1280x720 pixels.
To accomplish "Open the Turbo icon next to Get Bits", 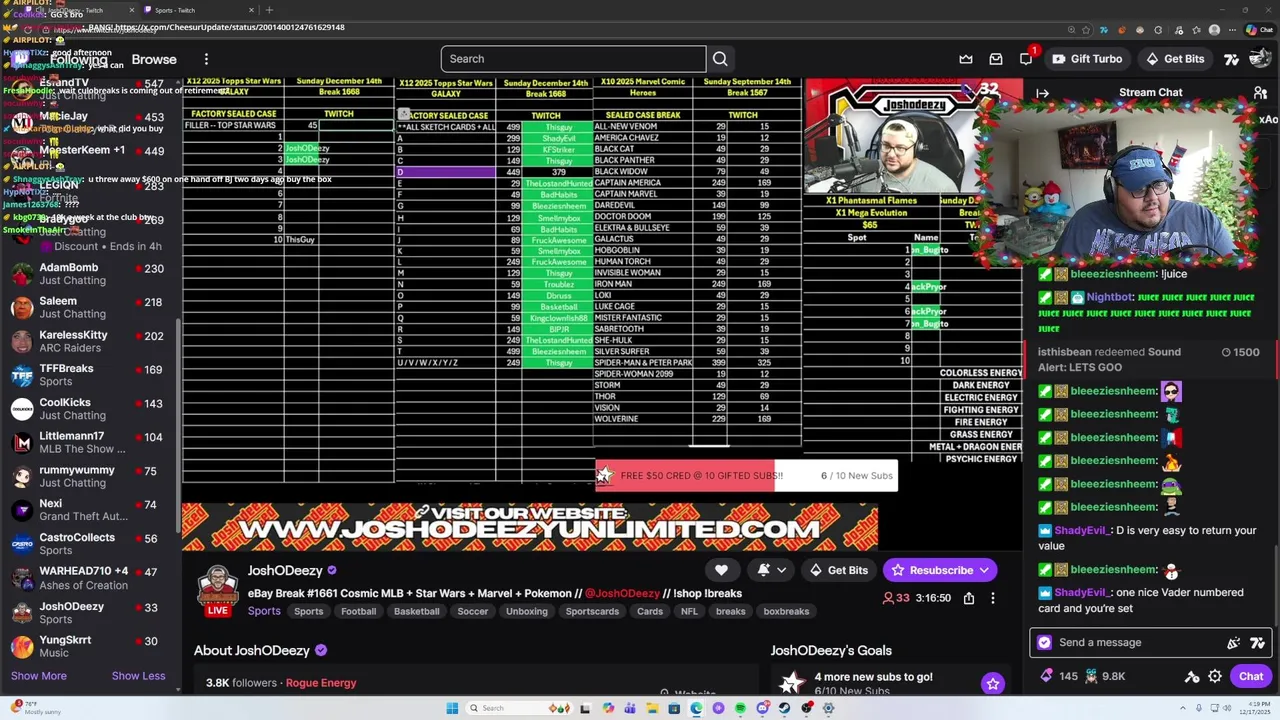I will pyautogui.click(x=1231, y=59).
